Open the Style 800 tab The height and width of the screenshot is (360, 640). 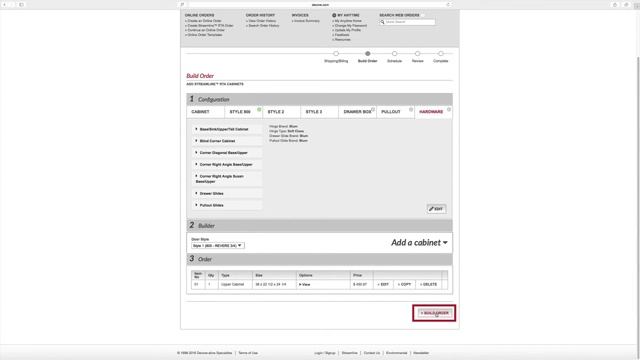point(243,112)
